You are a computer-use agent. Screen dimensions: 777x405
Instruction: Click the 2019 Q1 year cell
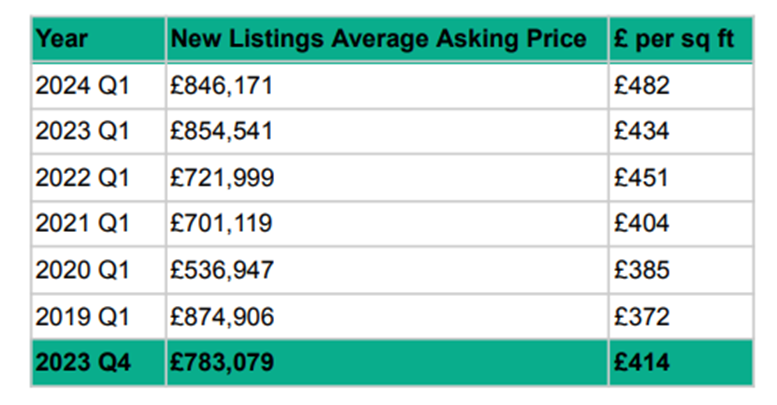[x=82, y=316]
